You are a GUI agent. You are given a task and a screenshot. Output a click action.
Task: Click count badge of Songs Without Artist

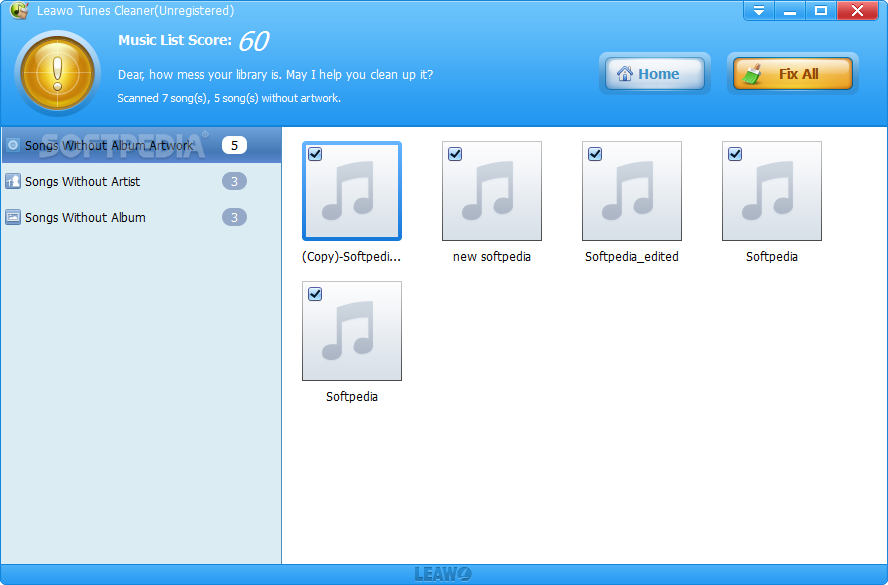point(234,181)
